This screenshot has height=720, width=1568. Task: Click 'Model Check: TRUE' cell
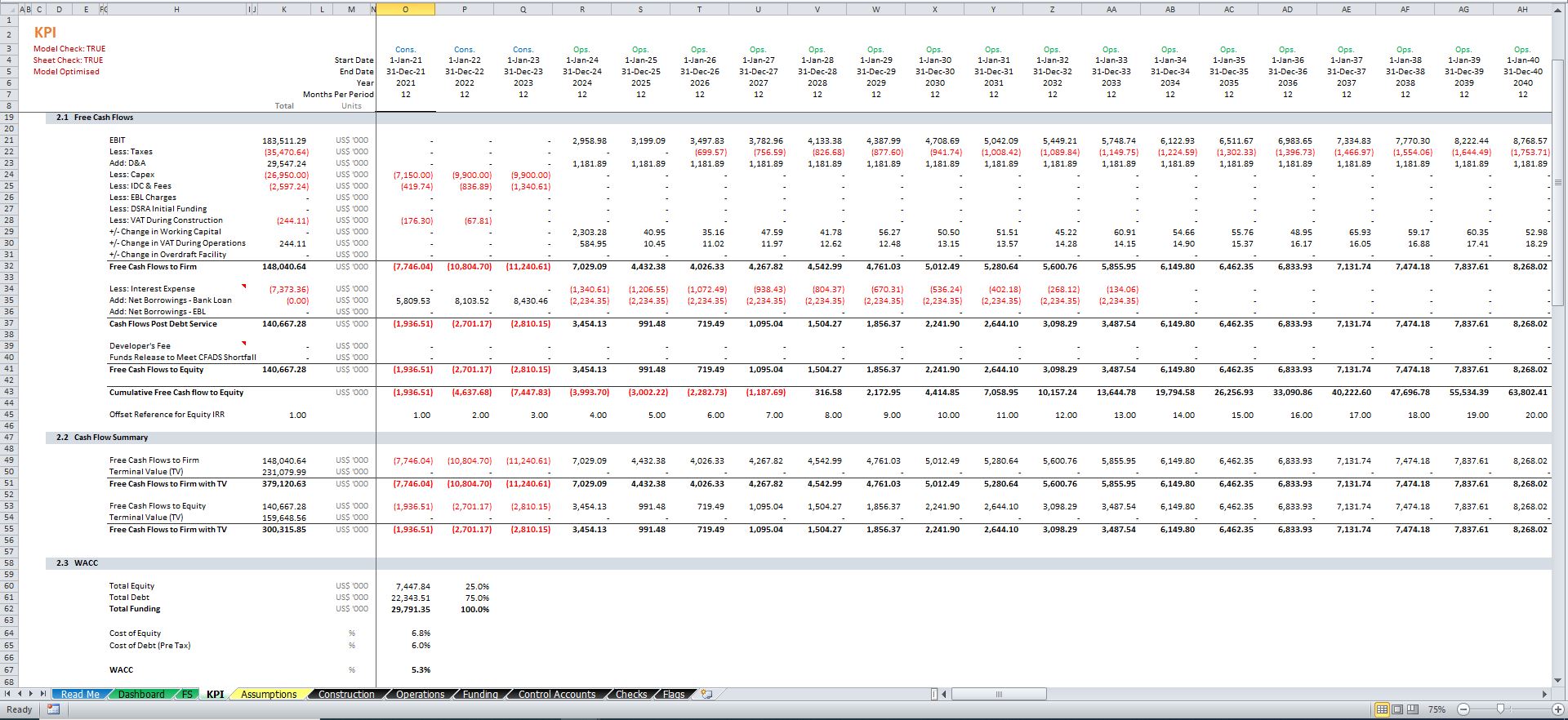click(x=69, y=49)
